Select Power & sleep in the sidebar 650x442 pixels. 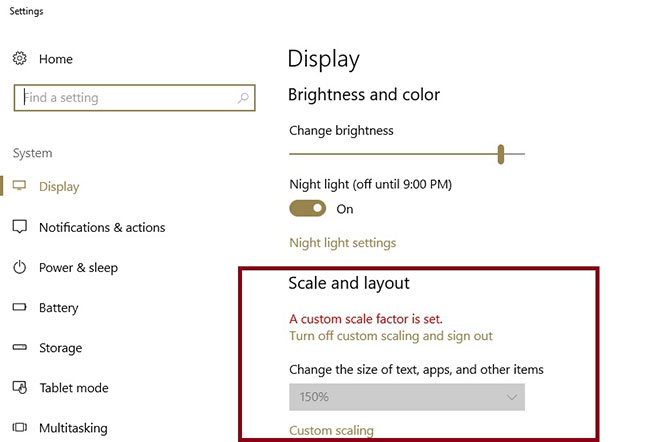(x=78, y=268)
